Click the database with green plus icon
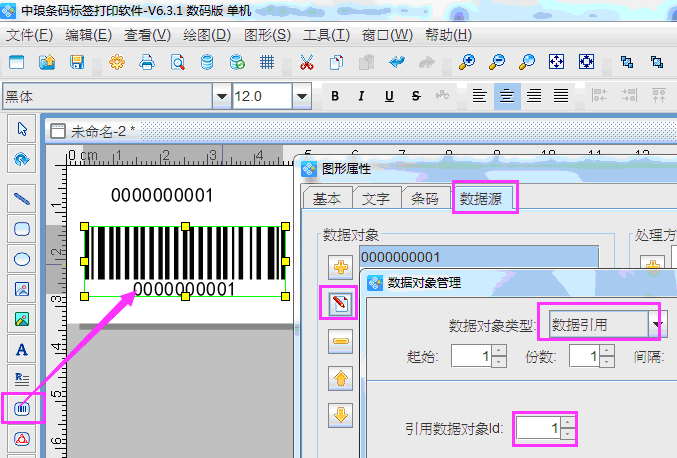 [237, 62]
